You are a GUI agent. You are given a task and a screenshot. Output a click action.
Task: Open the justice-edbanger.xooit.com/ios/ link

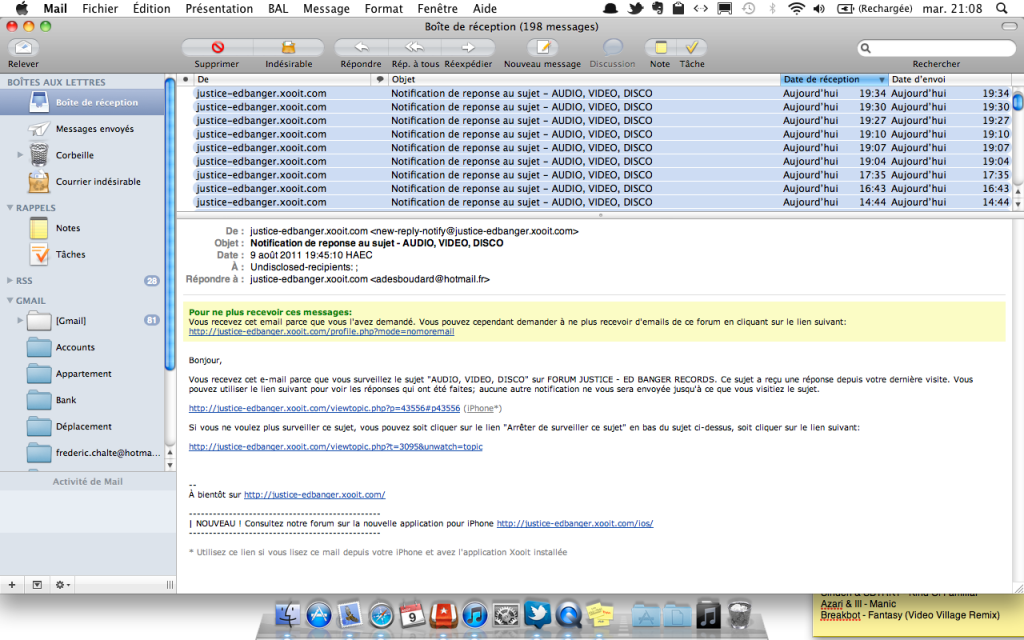575,524
